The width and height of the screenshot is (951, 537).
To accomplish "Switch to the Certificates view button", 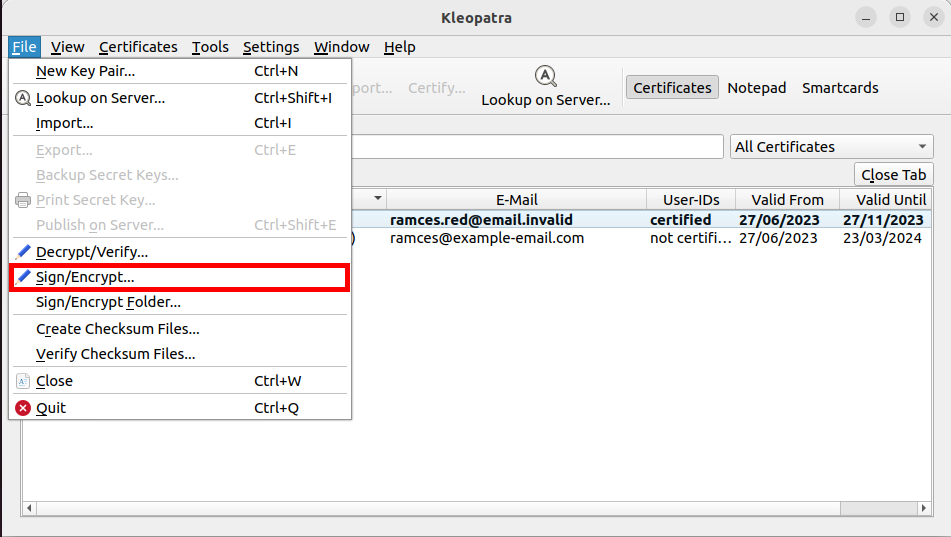I will (672, 87).
